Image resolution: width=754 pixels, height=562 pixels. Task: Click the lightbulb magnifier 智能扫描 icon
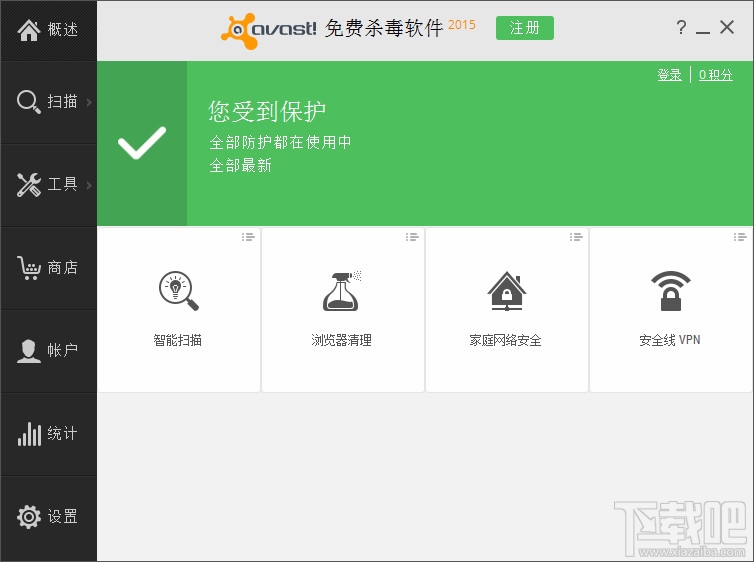[x=179, y=291]
